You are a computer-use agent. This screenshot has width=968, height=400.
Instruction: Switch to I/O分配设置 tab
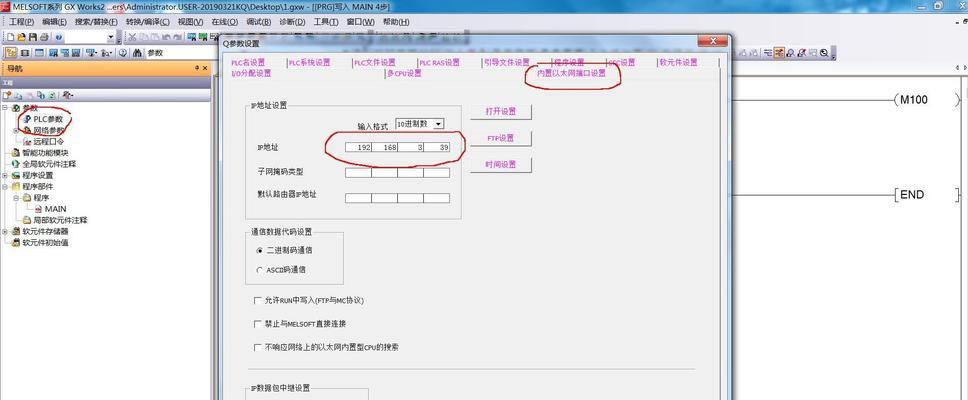(251, 73)
